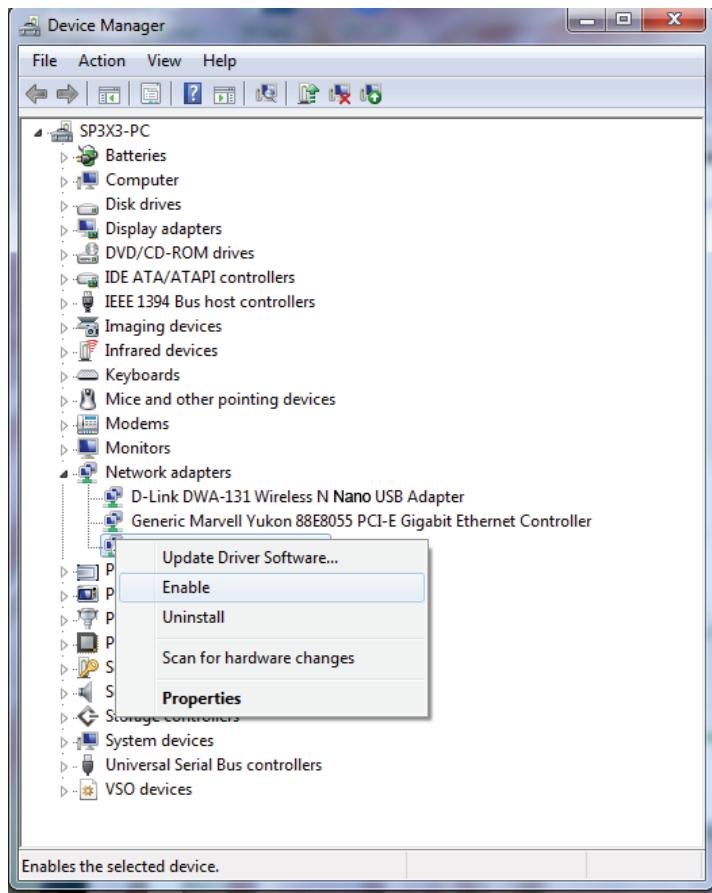Expand the Monitors category
This screenshot has height=893, width=712.
64,449
